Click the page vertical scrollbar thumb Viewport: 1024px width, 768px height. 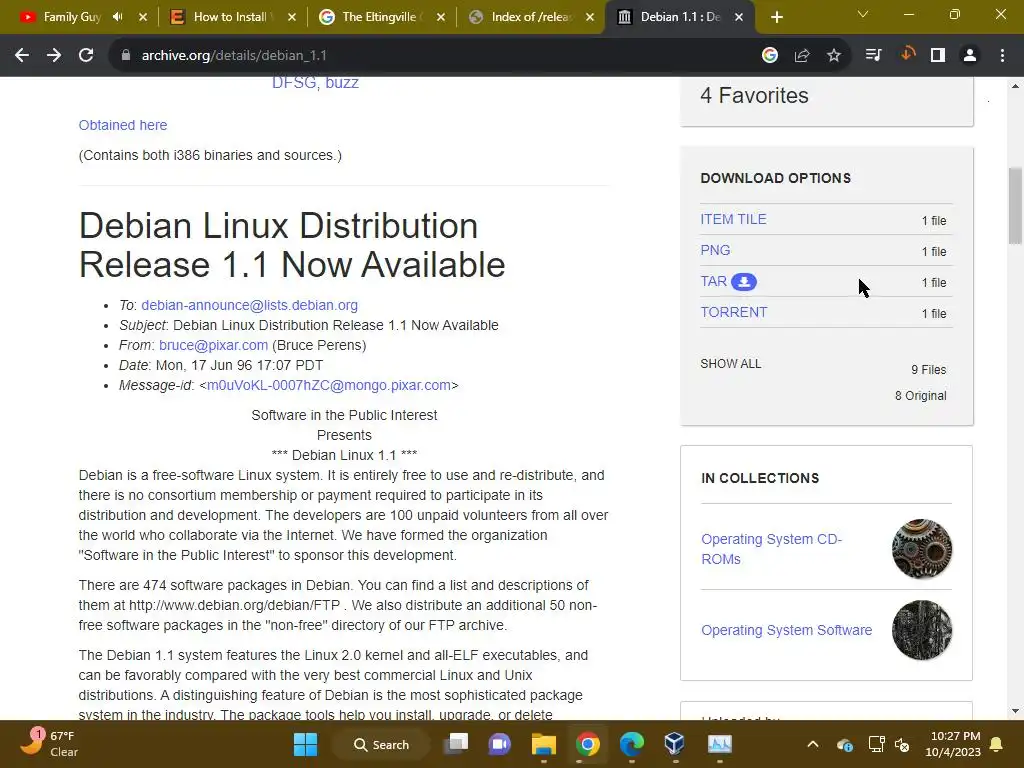pyautogui.click(x=1014, y=206)
